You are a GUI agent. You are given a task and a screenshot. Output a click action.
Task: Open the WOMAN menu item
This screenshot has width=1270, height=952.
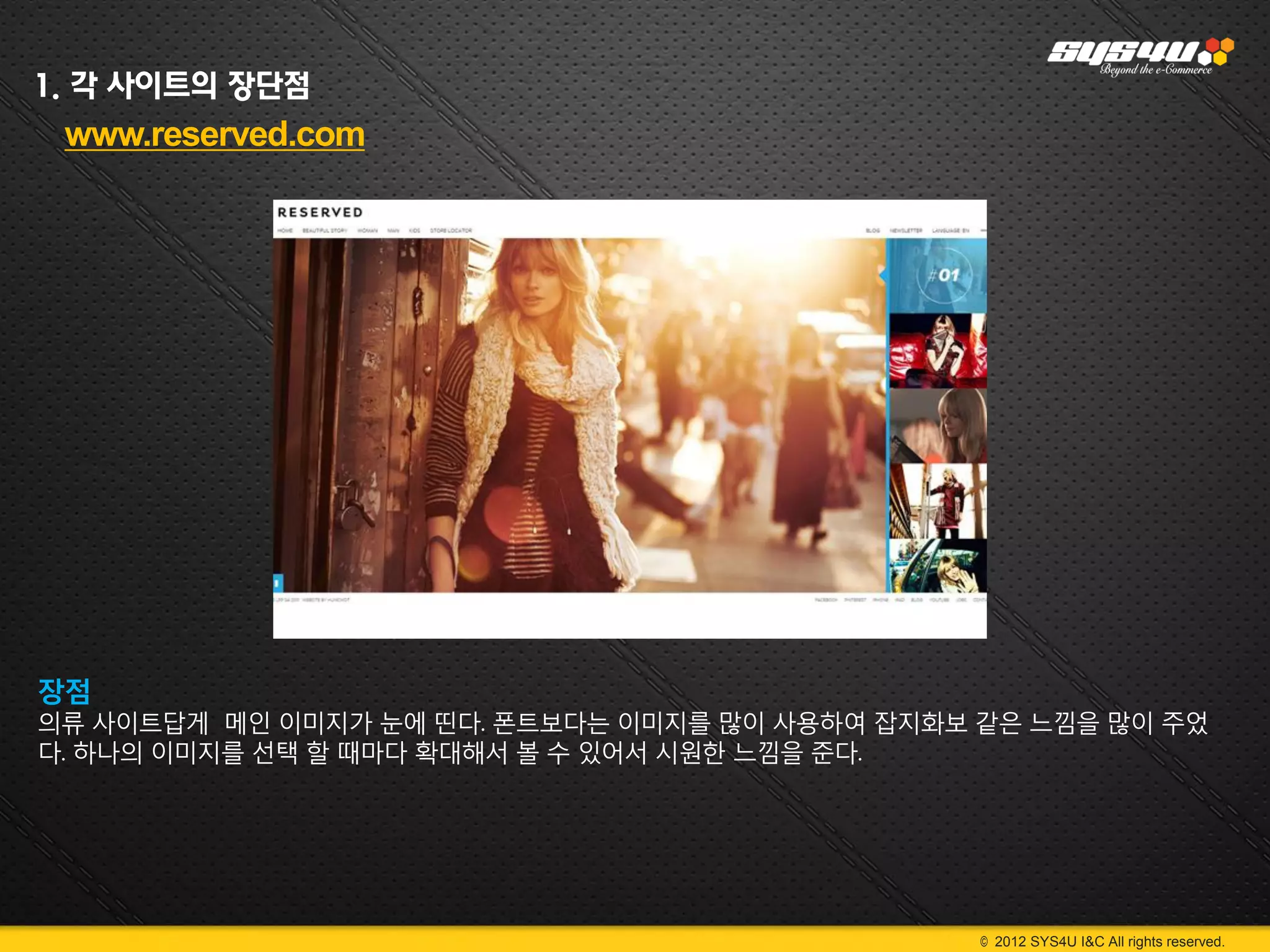368,231
